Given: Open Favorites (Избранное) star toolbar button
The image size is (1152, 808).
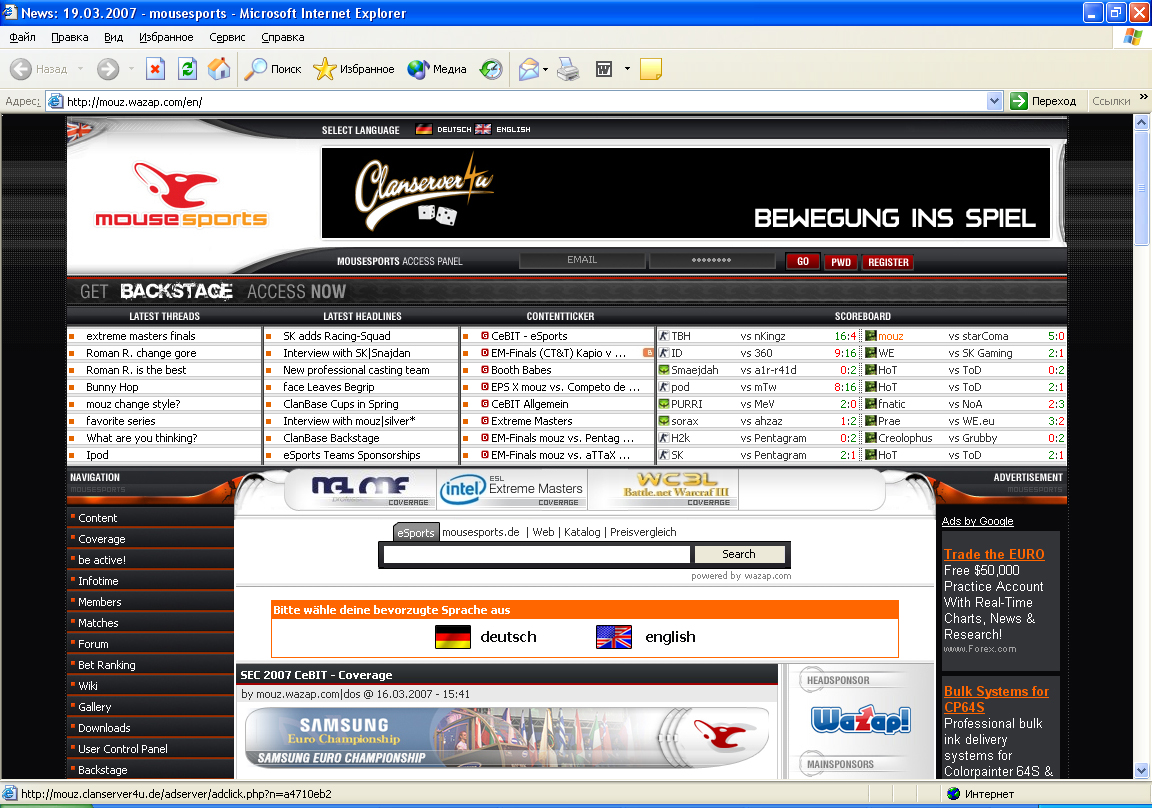Looking at the screenshot, I should (353, 69).
